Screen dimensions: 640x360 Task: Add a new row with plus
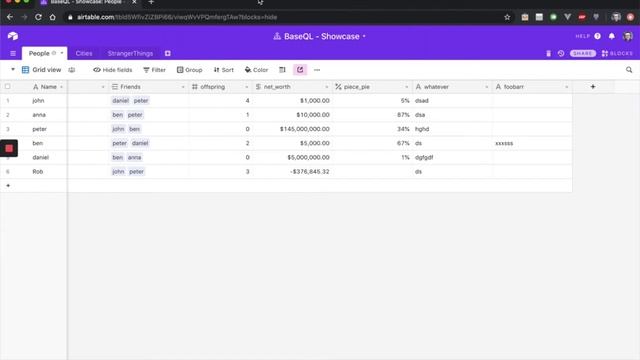click(x=8, y=185)
